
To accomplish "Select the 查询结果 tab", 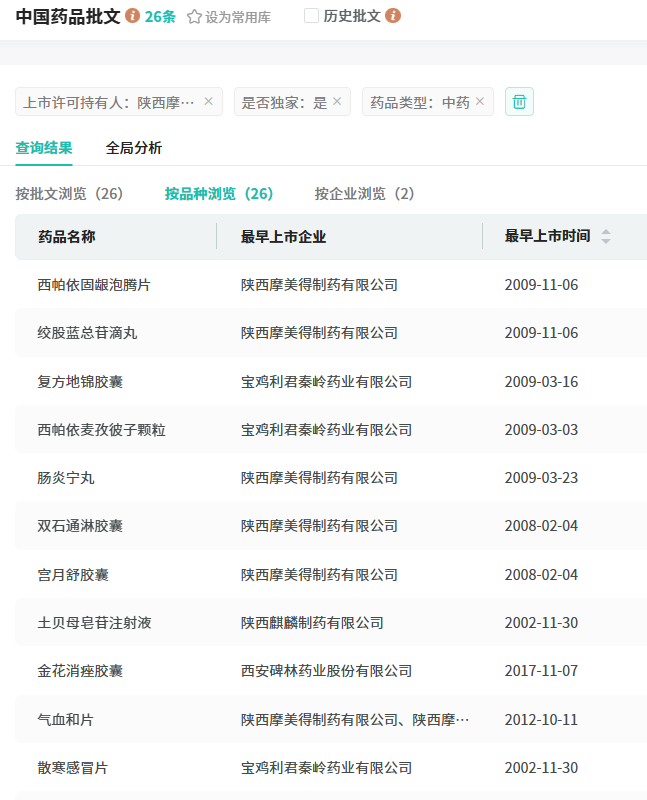I will [44, 148].
